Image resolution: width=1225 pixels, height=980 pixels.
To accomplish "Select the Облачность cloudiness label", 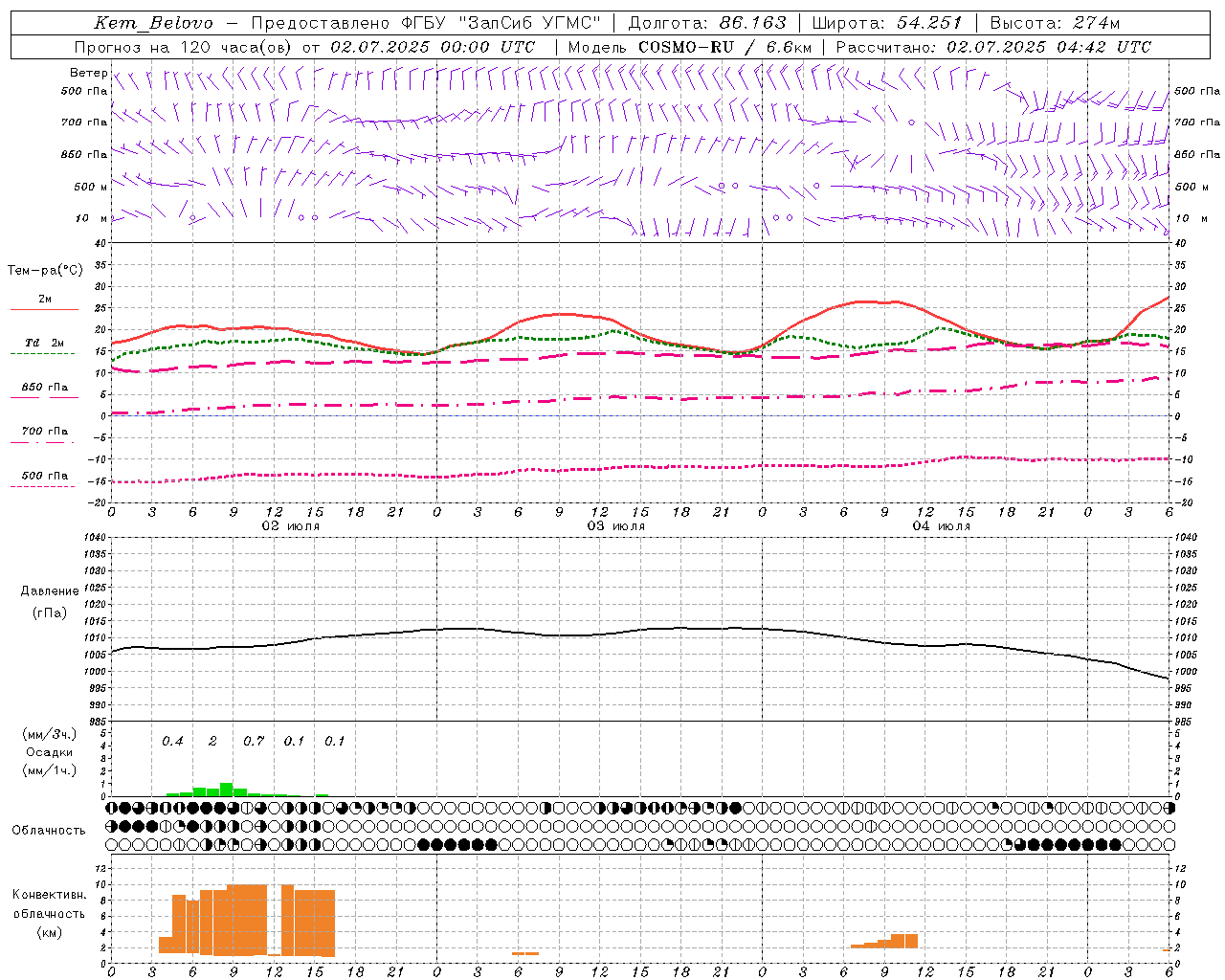I will 49,830.
